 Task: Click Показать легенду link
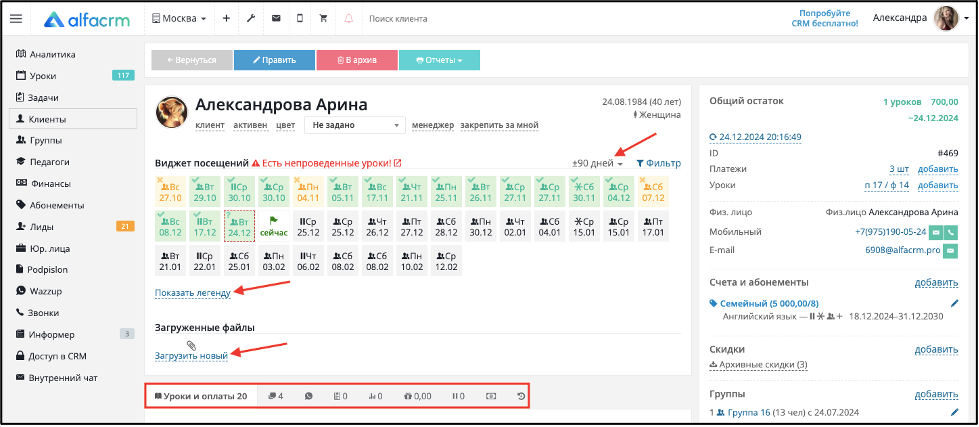193,293
